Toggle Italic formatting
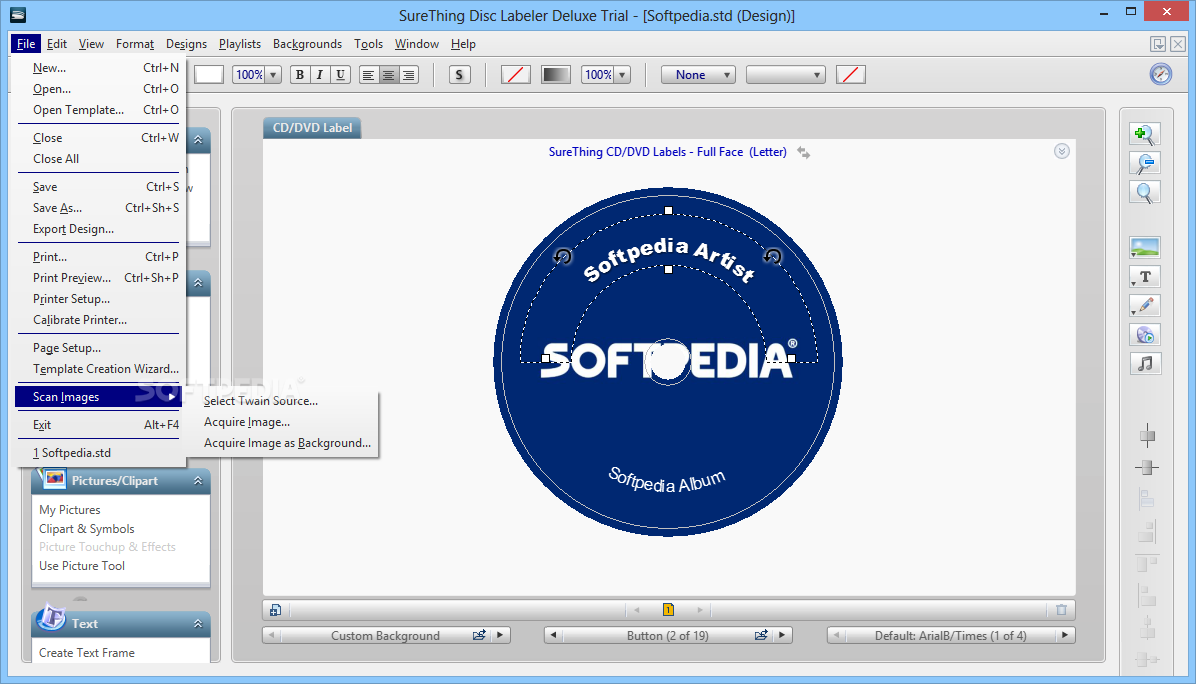Image resolution: width=1196 pixels, height=684 pixels. pyautogui.click(x=320, y=75)
